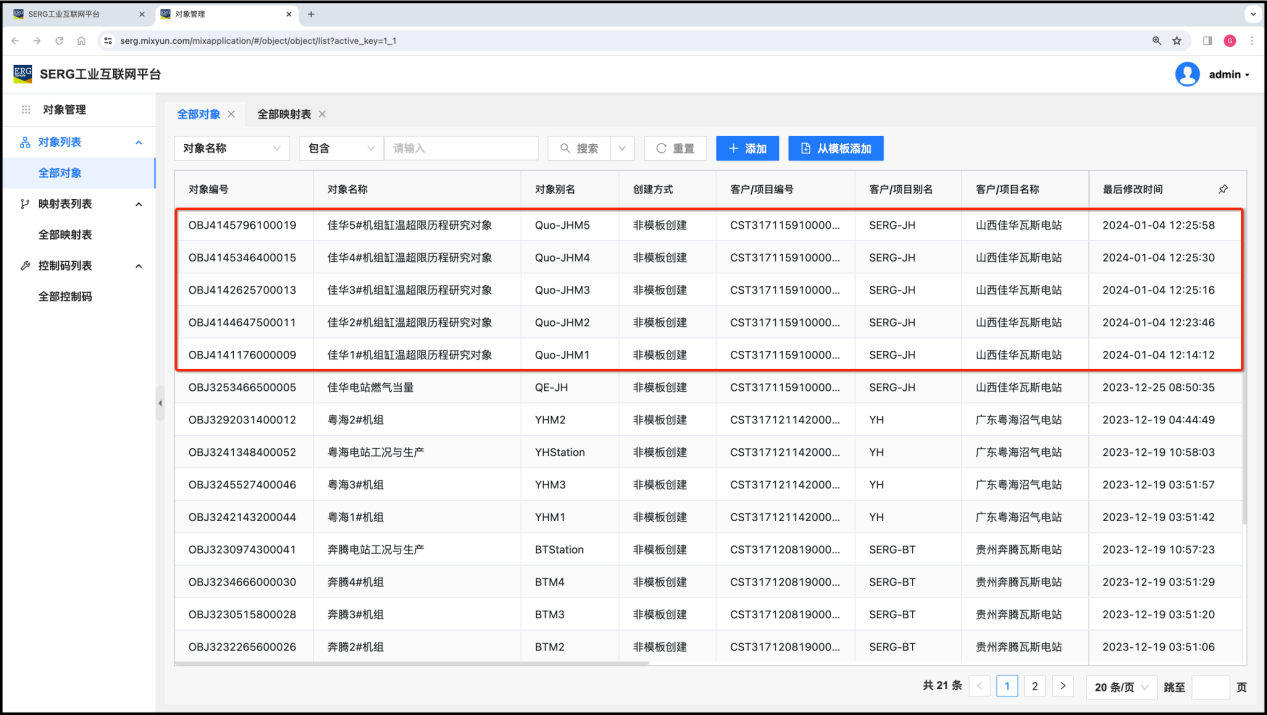Switch to the 全部映射表 tab
1267x715 pixels.
[x=284, y=114]
